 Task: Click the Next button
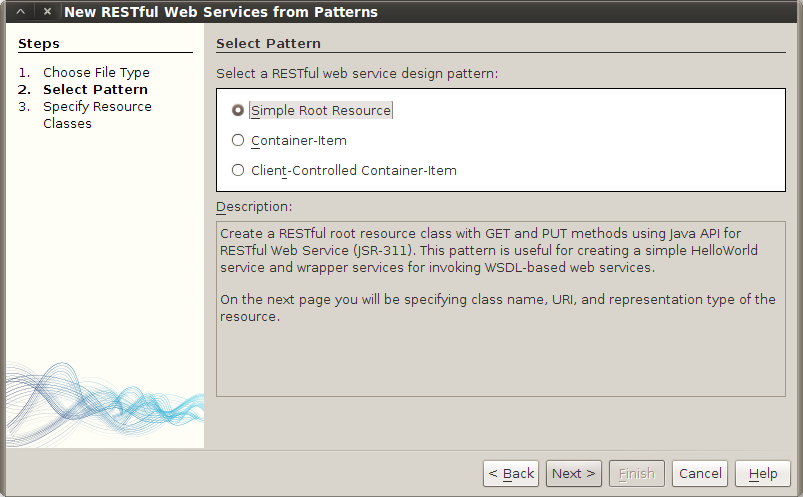coord(574,474)
